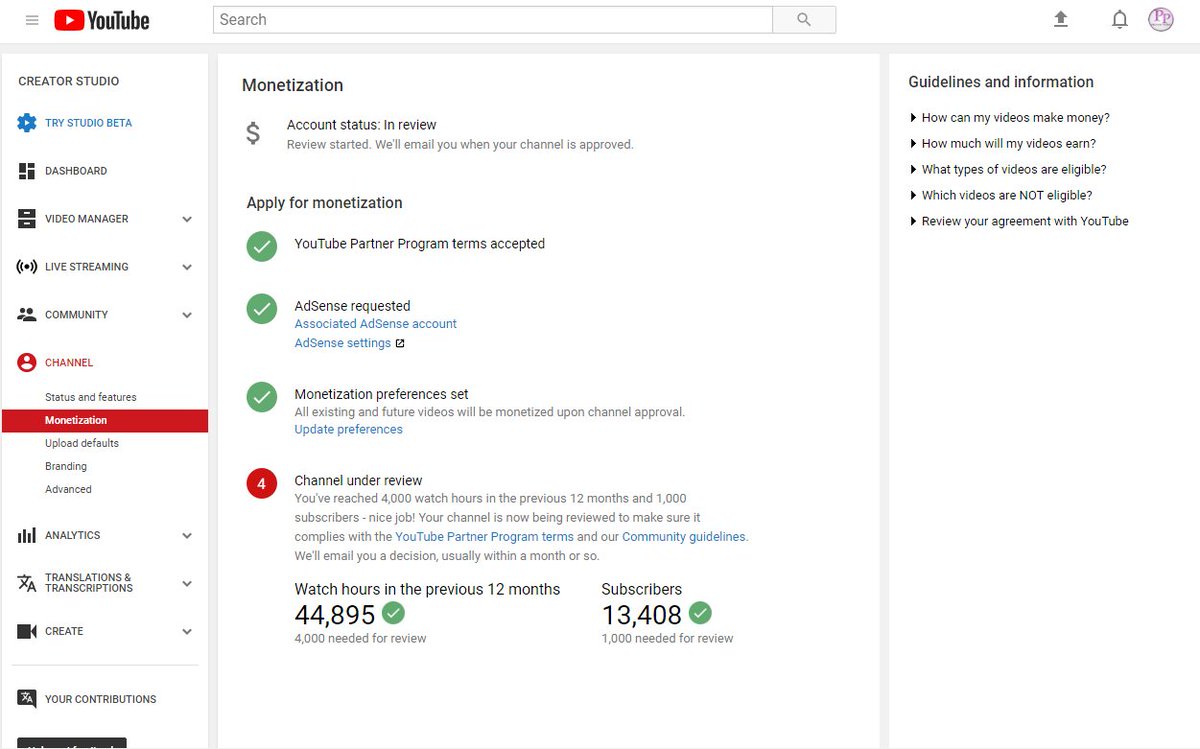This screenshot has height=749, width=1200.
Task: Click the green check next to 13,408
Action: click(x=700, y=613)
